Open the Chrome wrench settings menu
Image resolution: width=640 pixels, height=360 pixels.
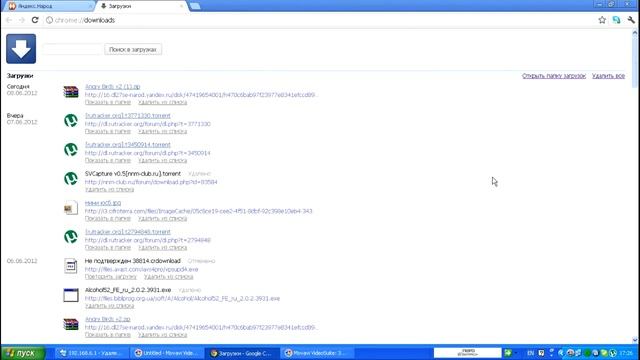tap(631, 20)
